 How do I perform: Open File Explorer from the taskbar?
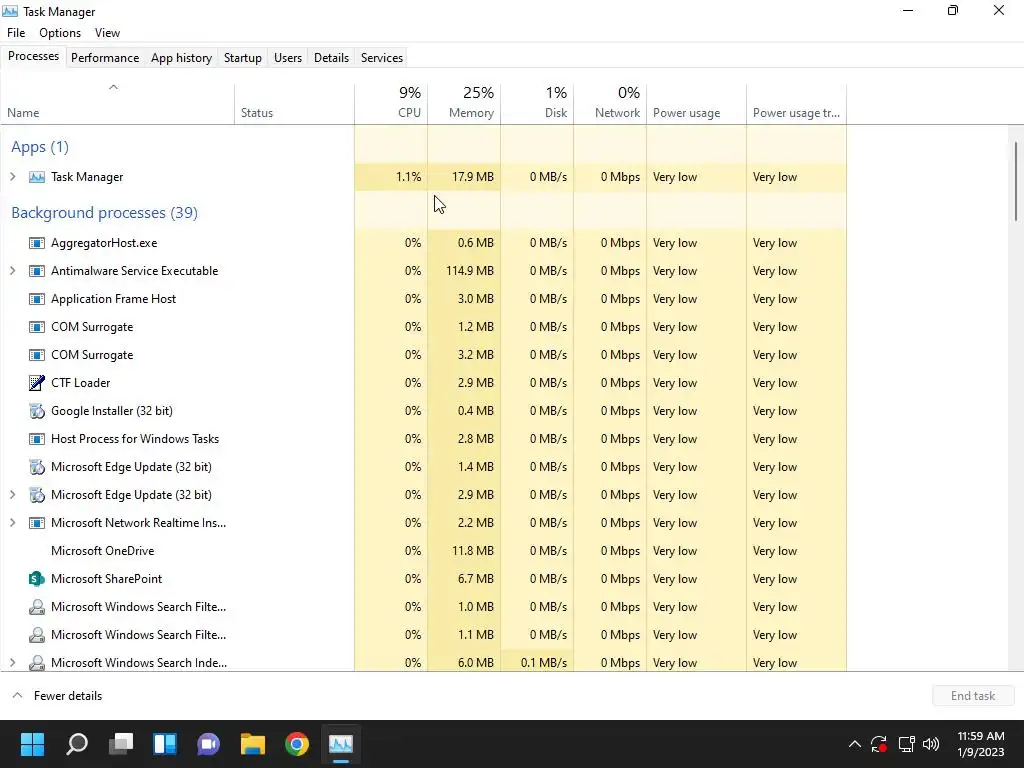click(253, 744)
